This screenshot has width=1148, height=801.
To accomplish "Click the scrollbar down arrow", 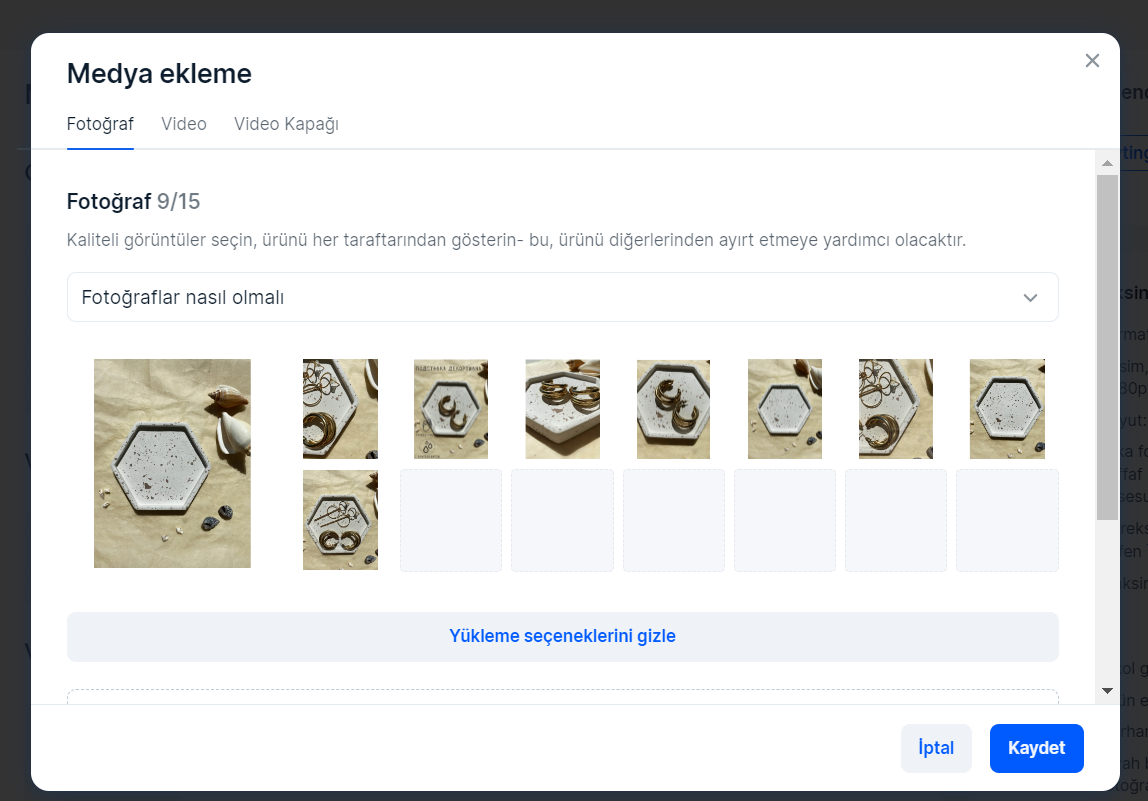I will 1107,690.
